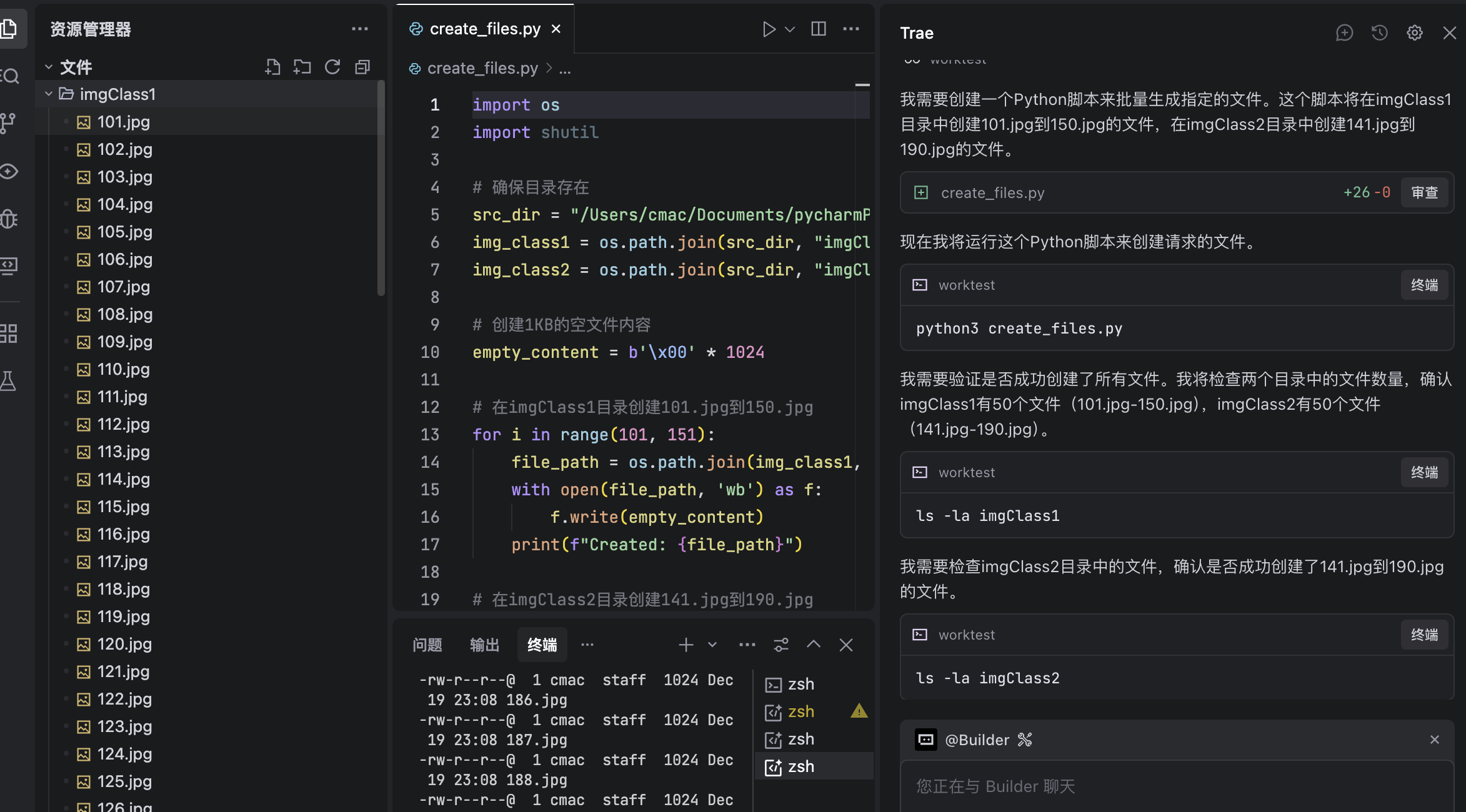Open run options dropdown arrow
The width and height of the screenshot is (1466, 812).
[x=790, y=29]
